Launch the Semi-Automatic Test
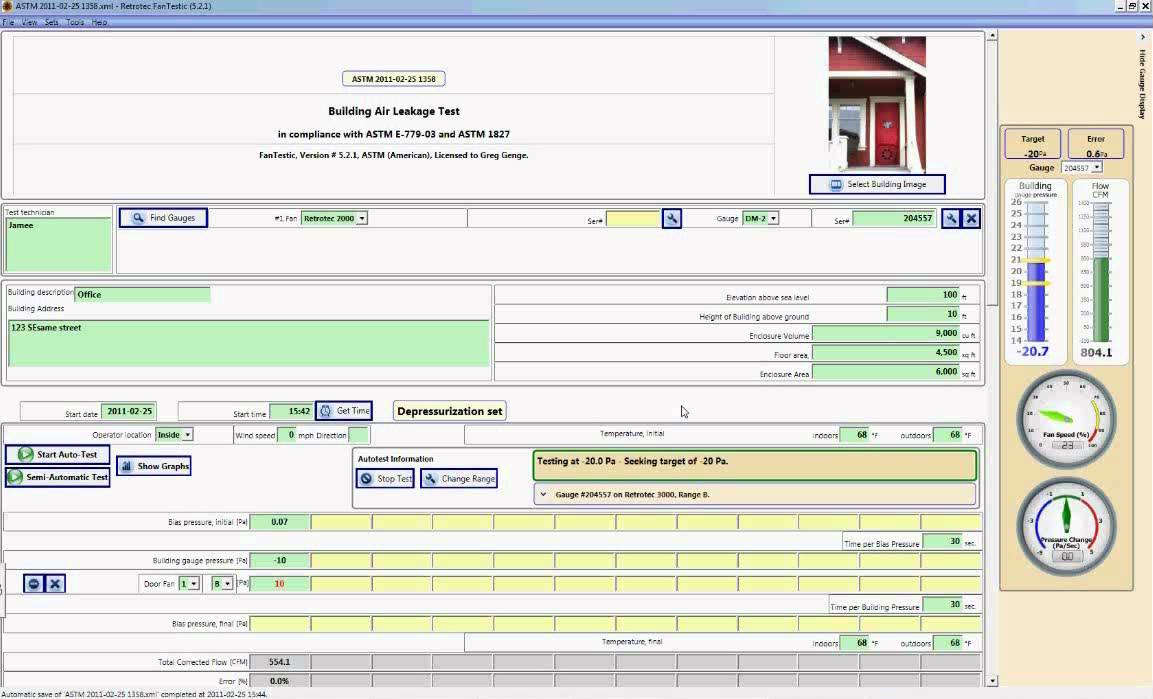The image size is (1153, 699). coord(58,477)
